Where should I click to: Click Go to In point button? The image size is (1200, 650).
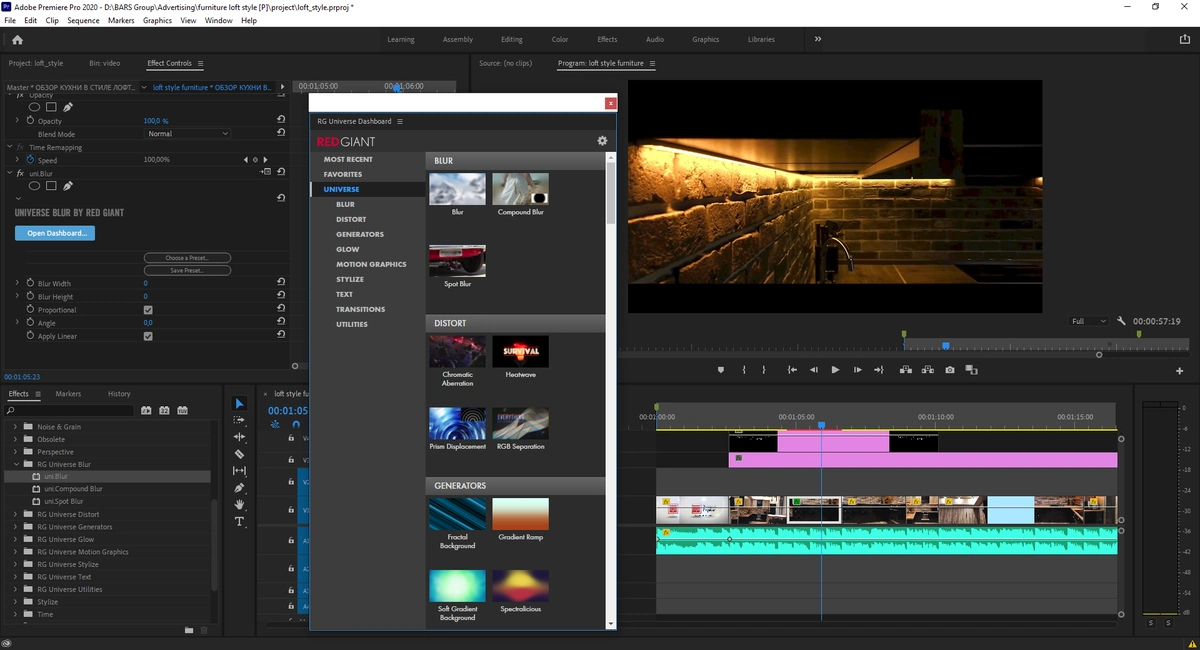point(792,370)
